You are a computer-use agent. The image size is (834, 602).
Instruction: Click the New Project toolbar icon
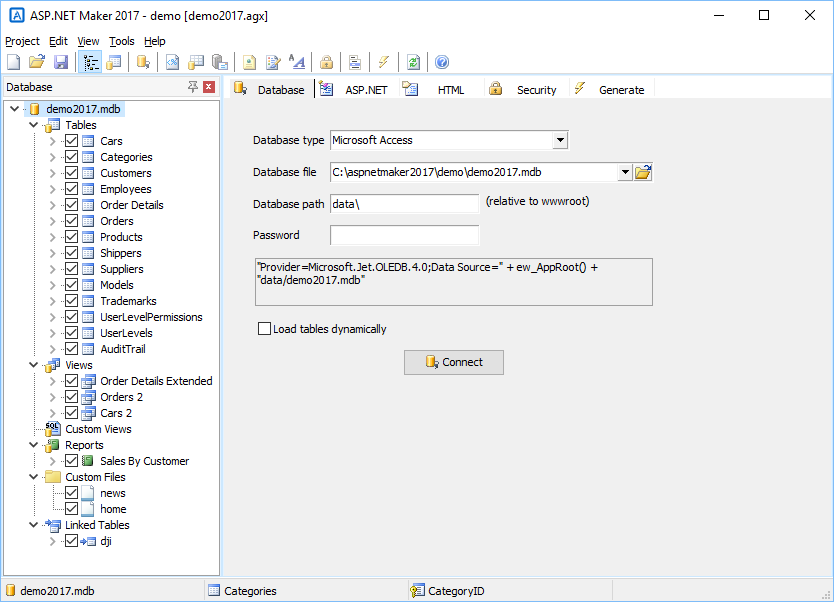click(14, 62)
